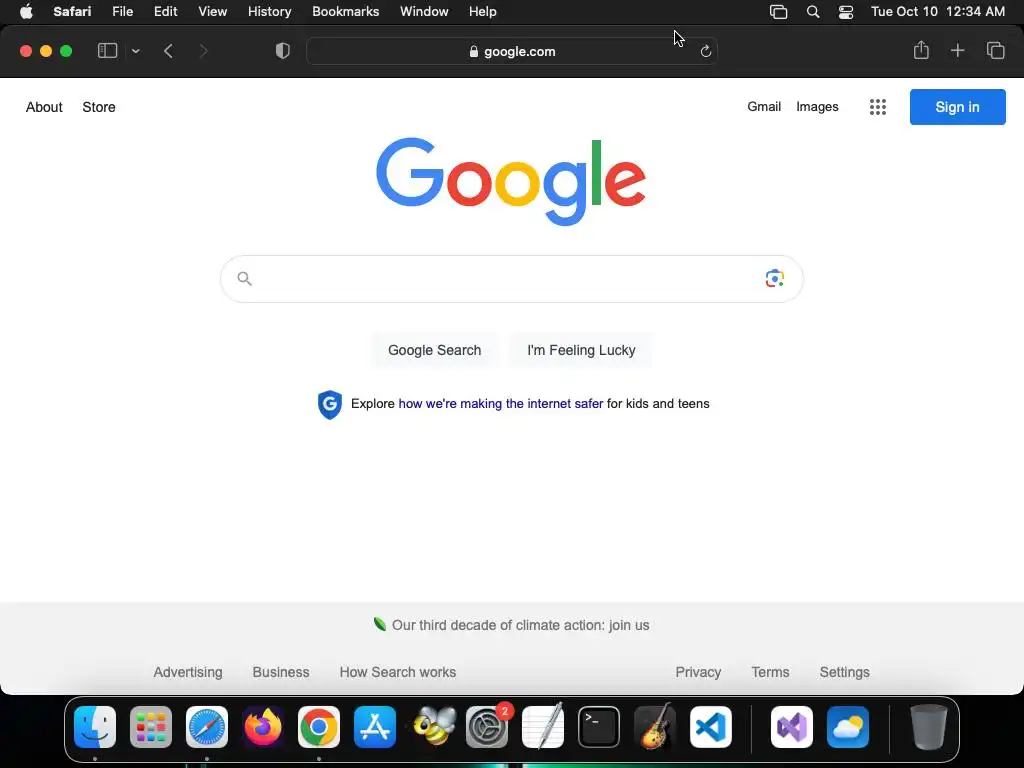The image size is (1024, 768).
Task: Open the Settings footer menu
Action: 844,672
